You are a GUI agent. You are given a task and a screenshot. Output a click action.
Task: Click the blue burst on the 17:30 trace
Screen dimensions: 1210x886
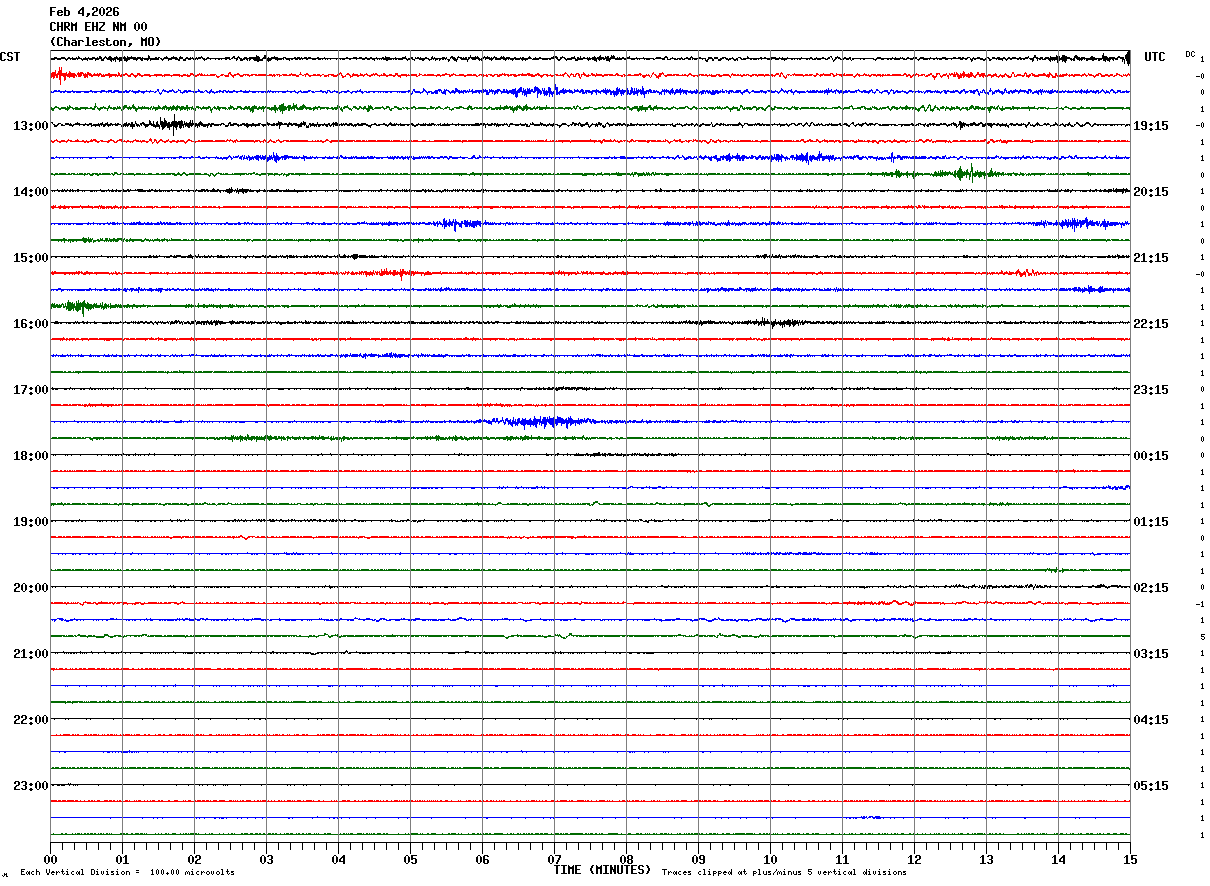coord(540,422)
